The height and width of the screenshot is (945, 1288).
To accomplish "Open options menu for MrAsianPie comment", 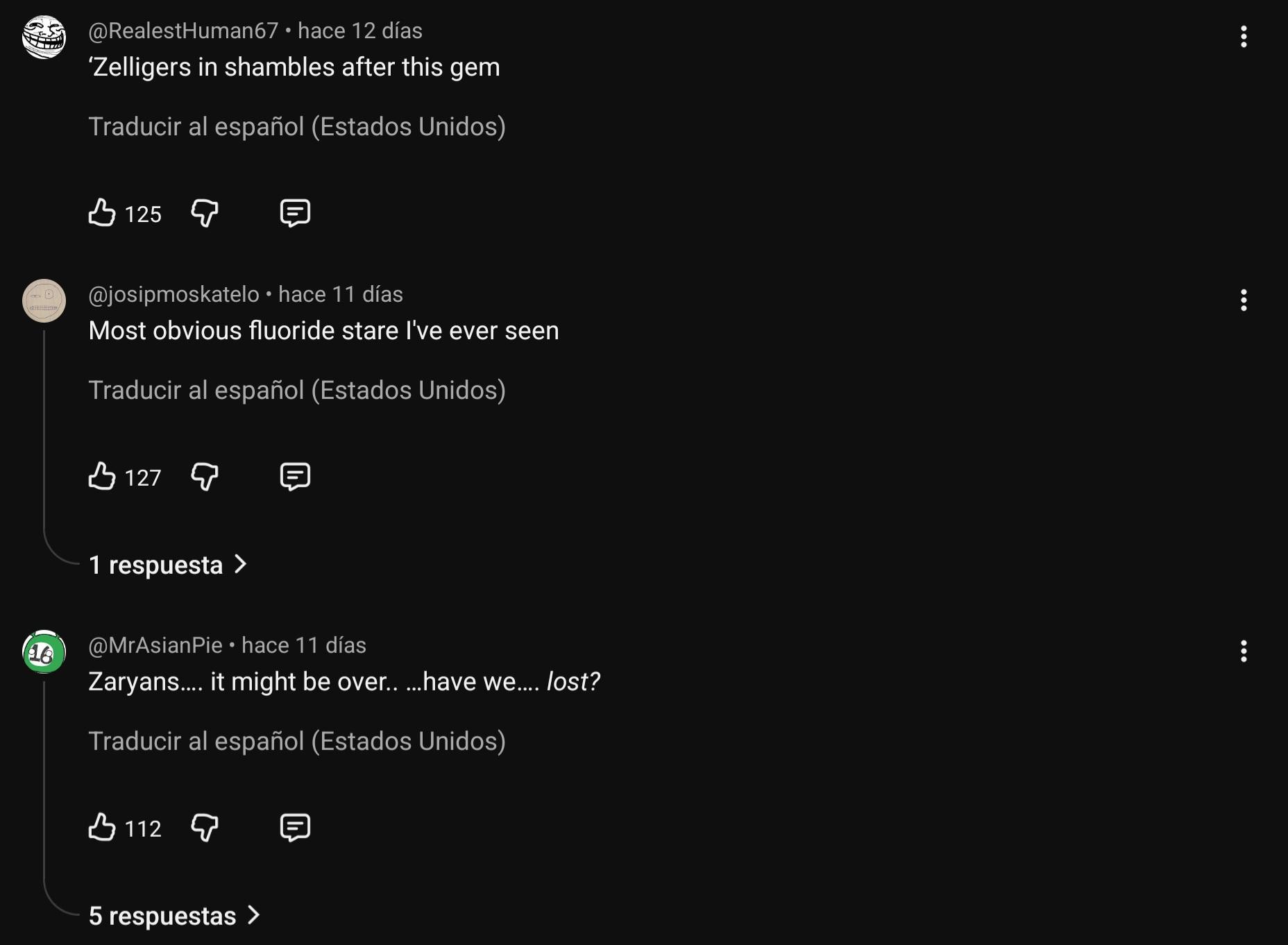I will pyautogui.click(x=1244, y=652).
